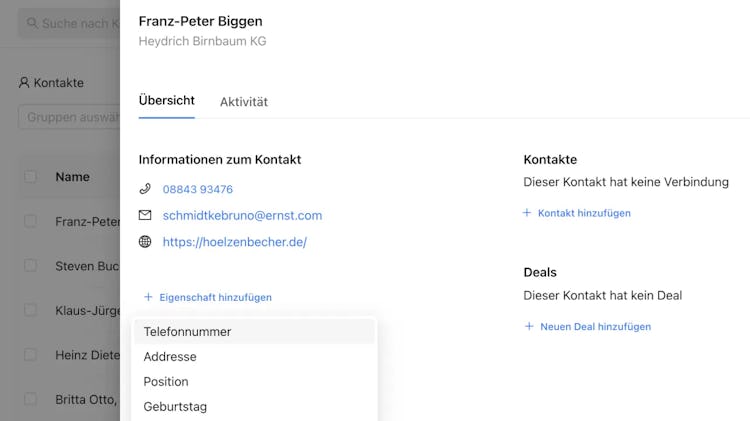Click the plus icon before Neuen Deal hinzufügen
The width and height of the screenshot is (750, 421).
(x=529, y=327)
